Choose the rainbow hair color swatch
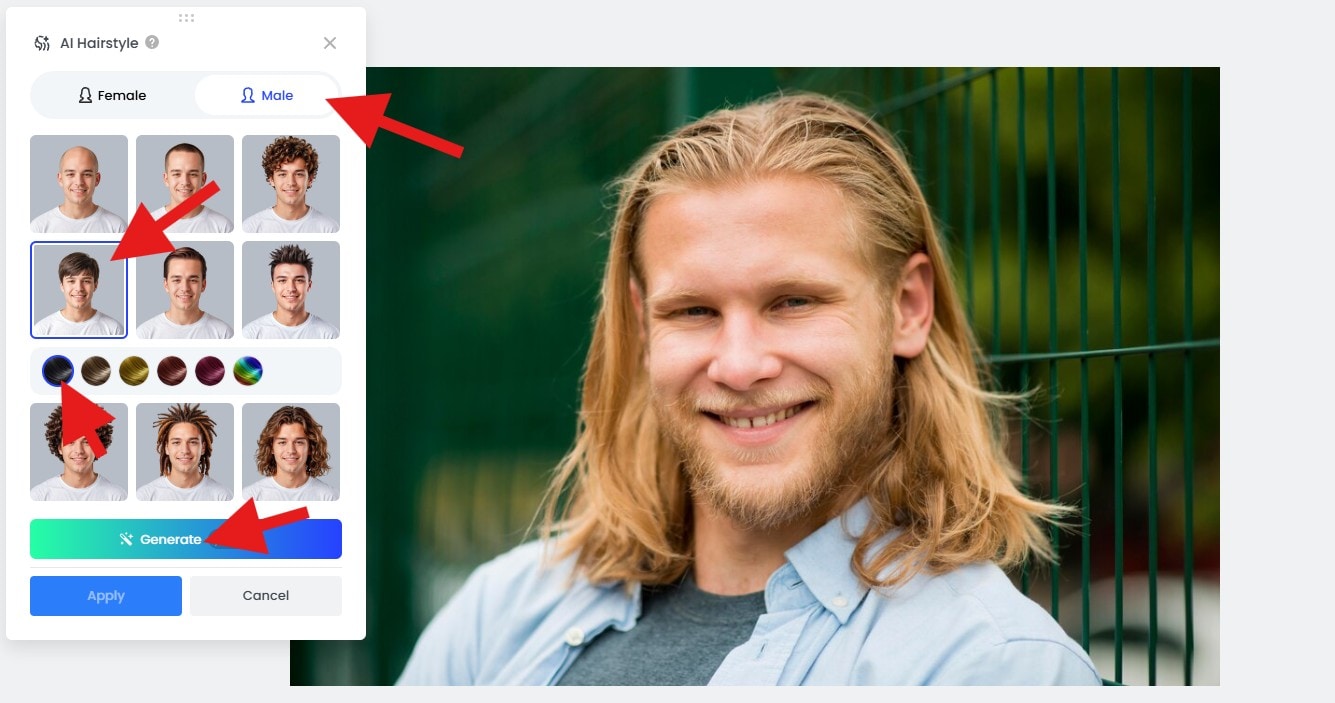The width and height of the screenshot is (1335, 703). pyautogui.click(x=248, y=372)
